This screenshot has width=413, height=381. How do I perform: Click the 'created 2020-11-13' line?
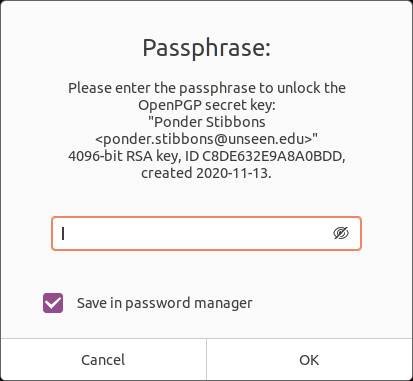tap(206, 173)
